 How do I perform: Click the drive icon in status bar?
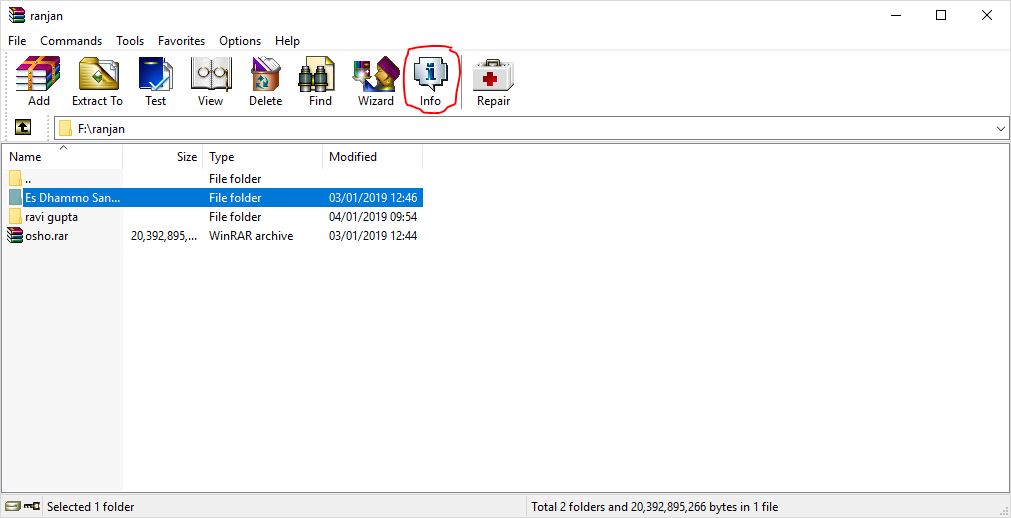[13, 506]
